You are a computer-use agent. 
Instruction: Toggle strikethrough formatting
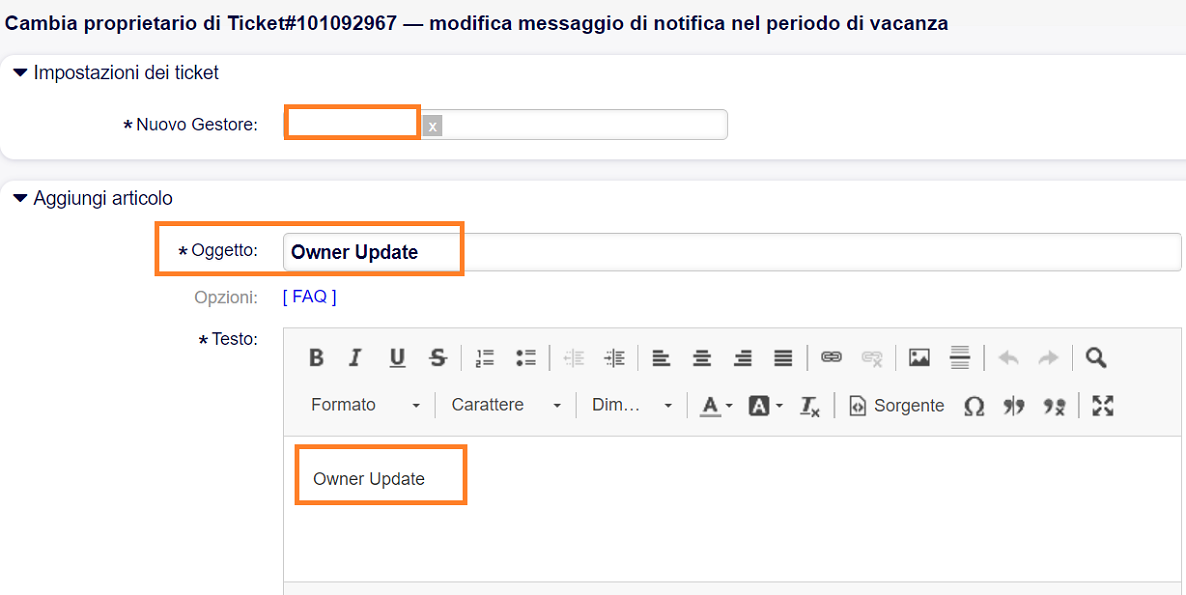(437, 358)
